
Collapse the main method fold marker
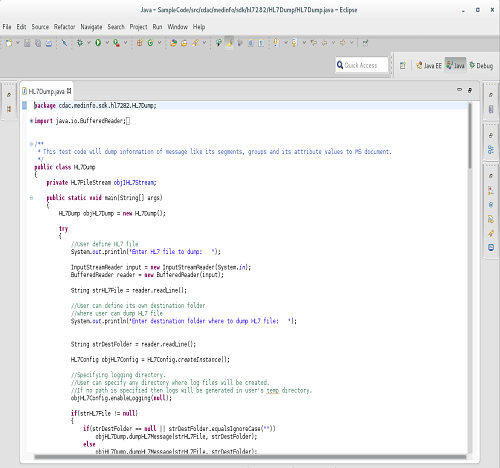click(x=31, y=198)
